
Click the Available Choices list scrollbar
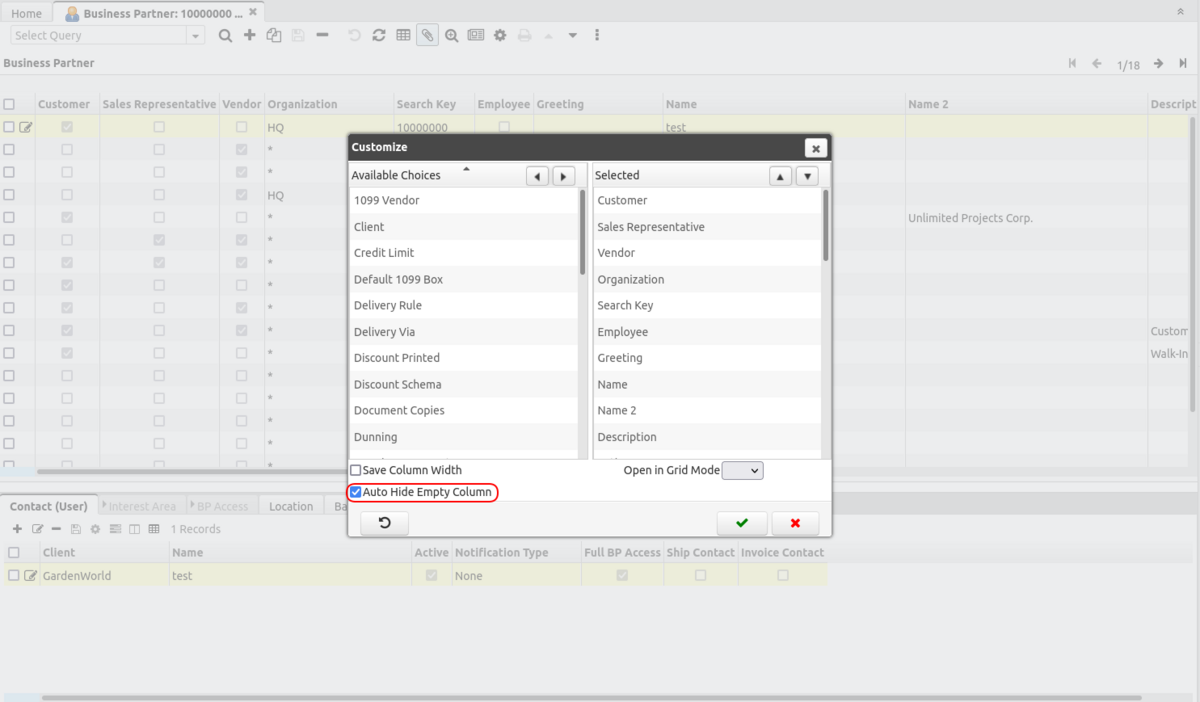tap(583, 232)
